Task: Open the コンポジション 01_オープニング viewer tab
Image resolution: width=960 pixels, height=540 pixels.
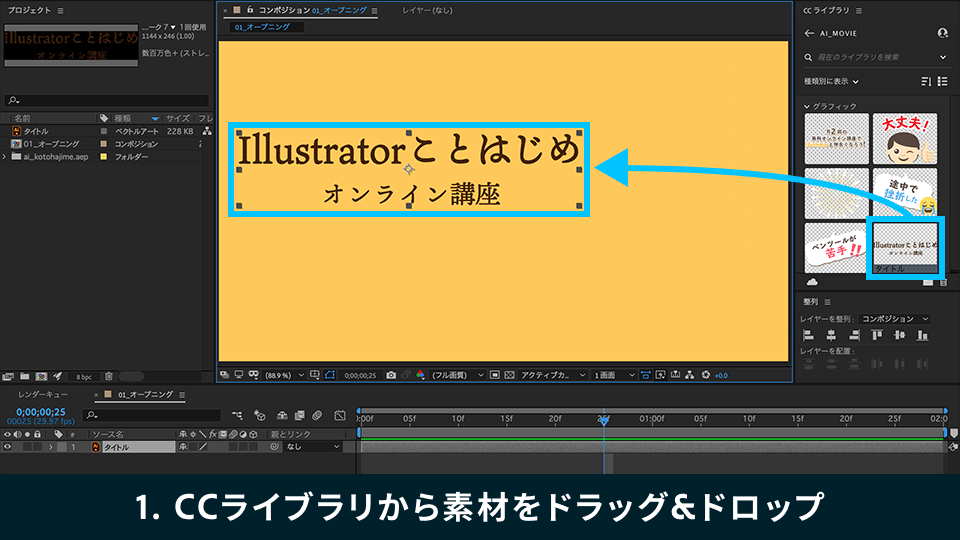Action: [x=313, y=10]
